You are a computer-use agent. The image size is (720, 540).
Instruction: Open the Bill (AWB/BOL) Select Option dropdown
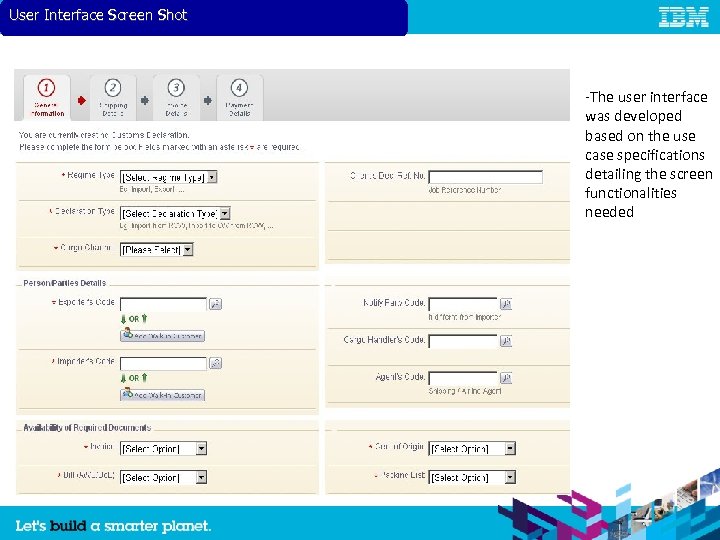163,478
